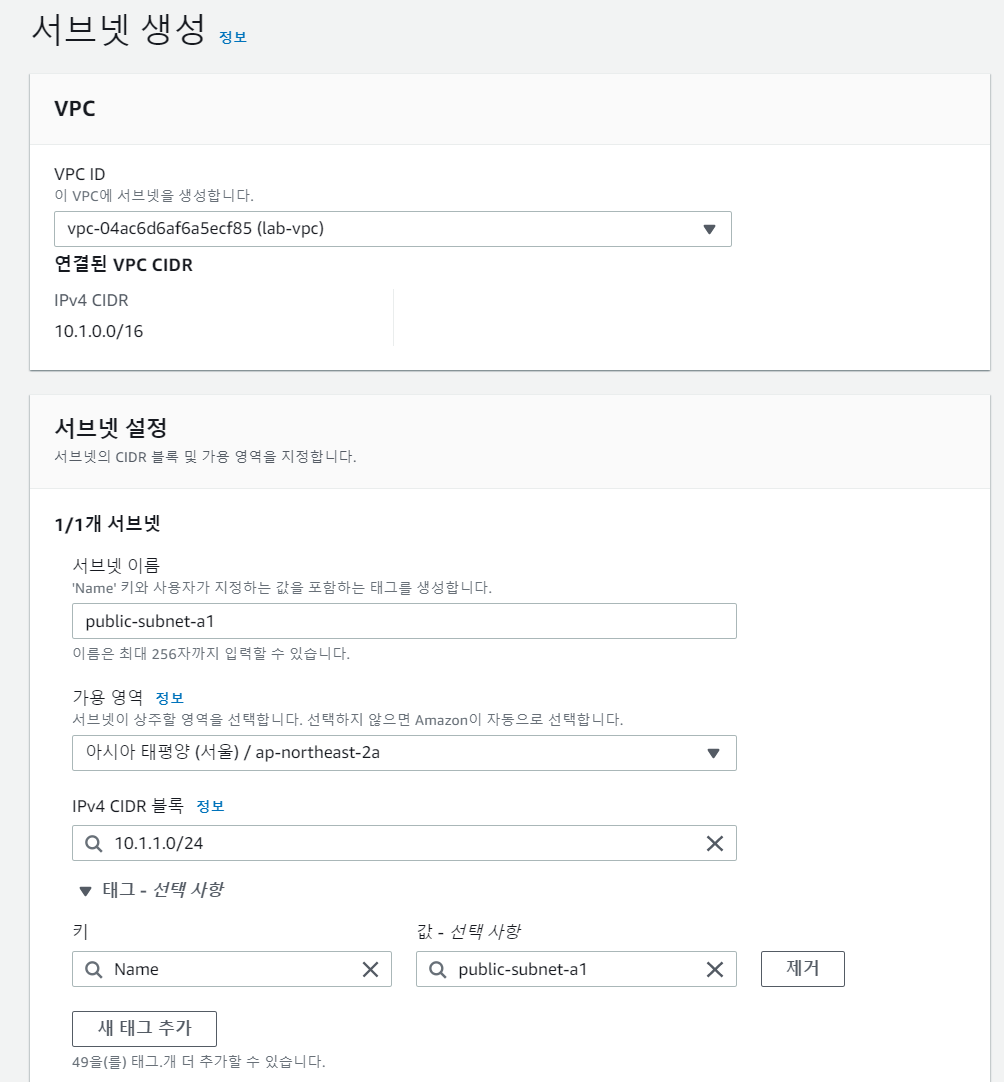
Task: Click the magnifier icon in the tag value field
Action: 436,968
